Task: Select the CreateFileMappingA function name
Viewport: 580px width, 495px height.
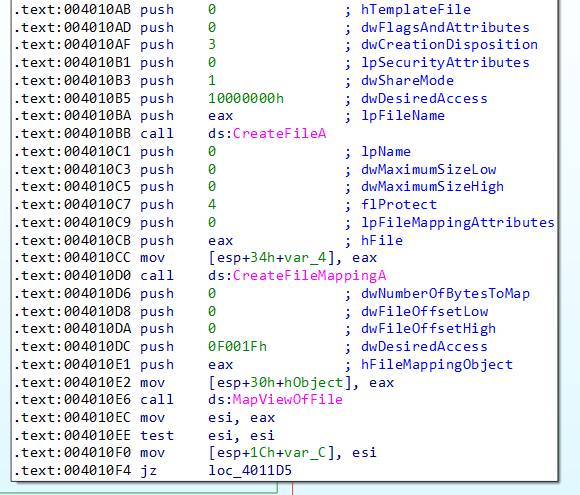Action: pos(309,276)
